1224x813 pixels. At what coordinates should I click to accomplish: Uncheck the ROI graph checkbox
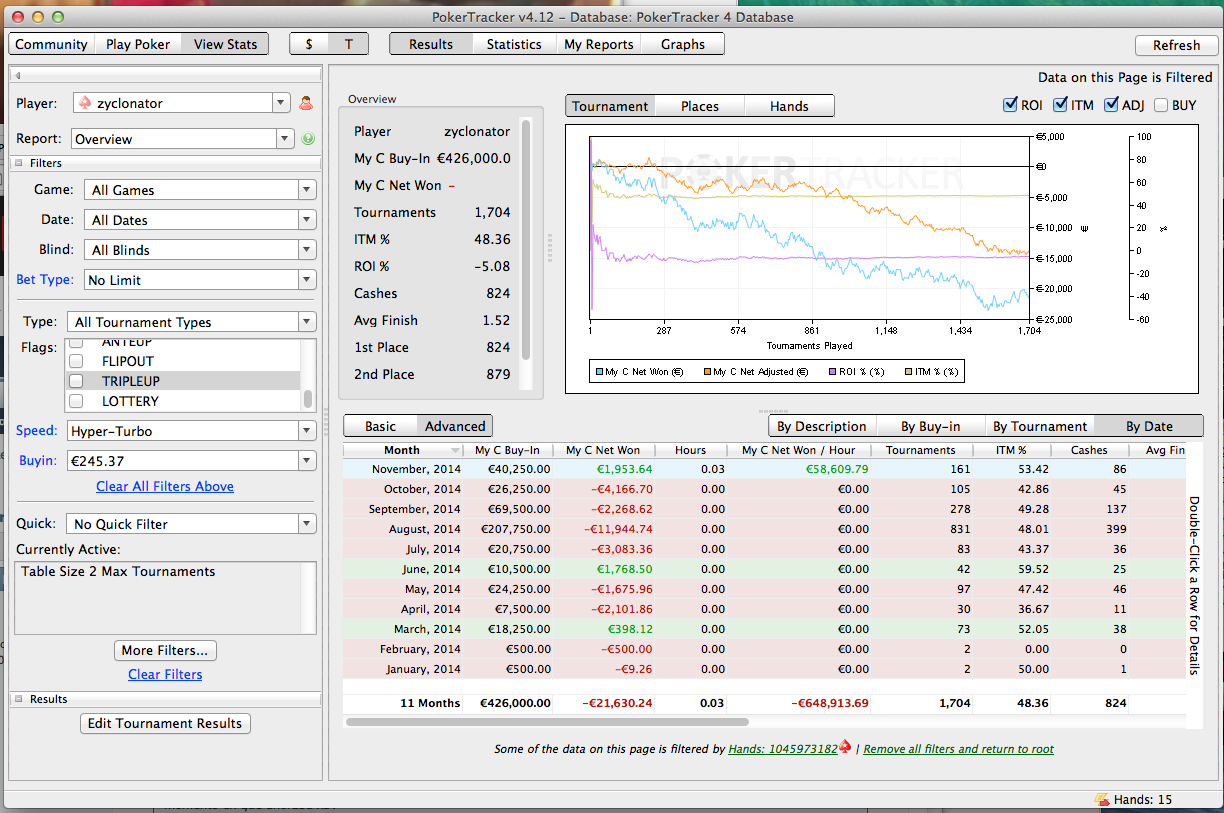[x=1010, y=105]
